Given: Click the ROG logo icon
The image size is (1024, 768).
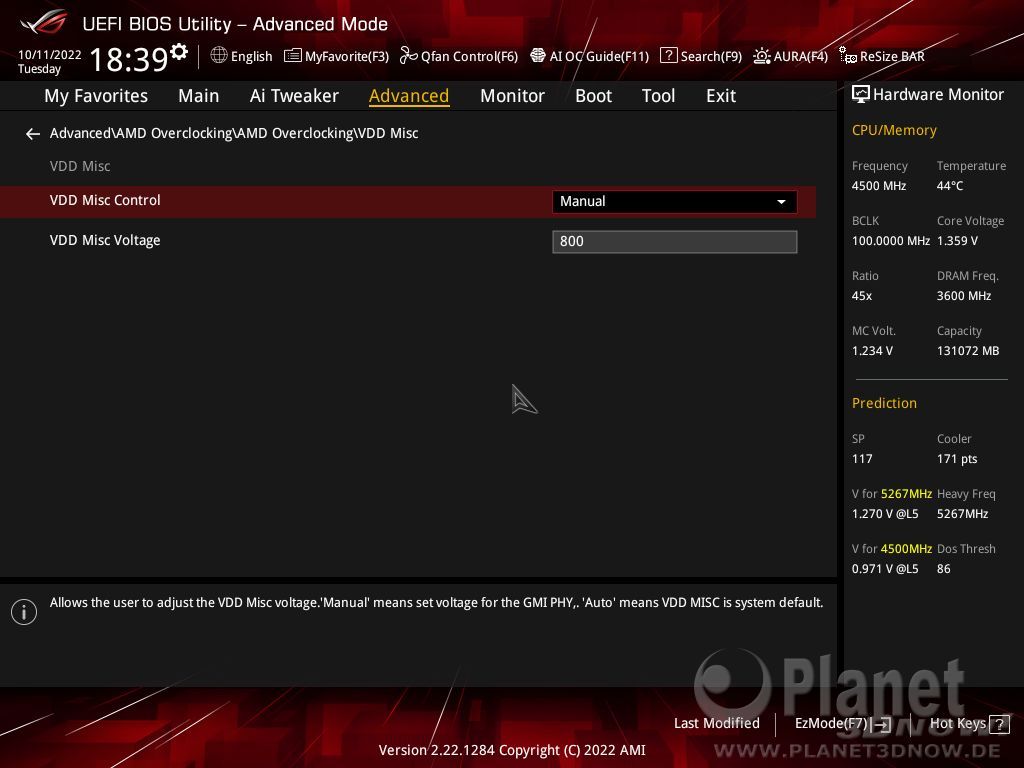Looking at the screenshot, I should 44,22.
